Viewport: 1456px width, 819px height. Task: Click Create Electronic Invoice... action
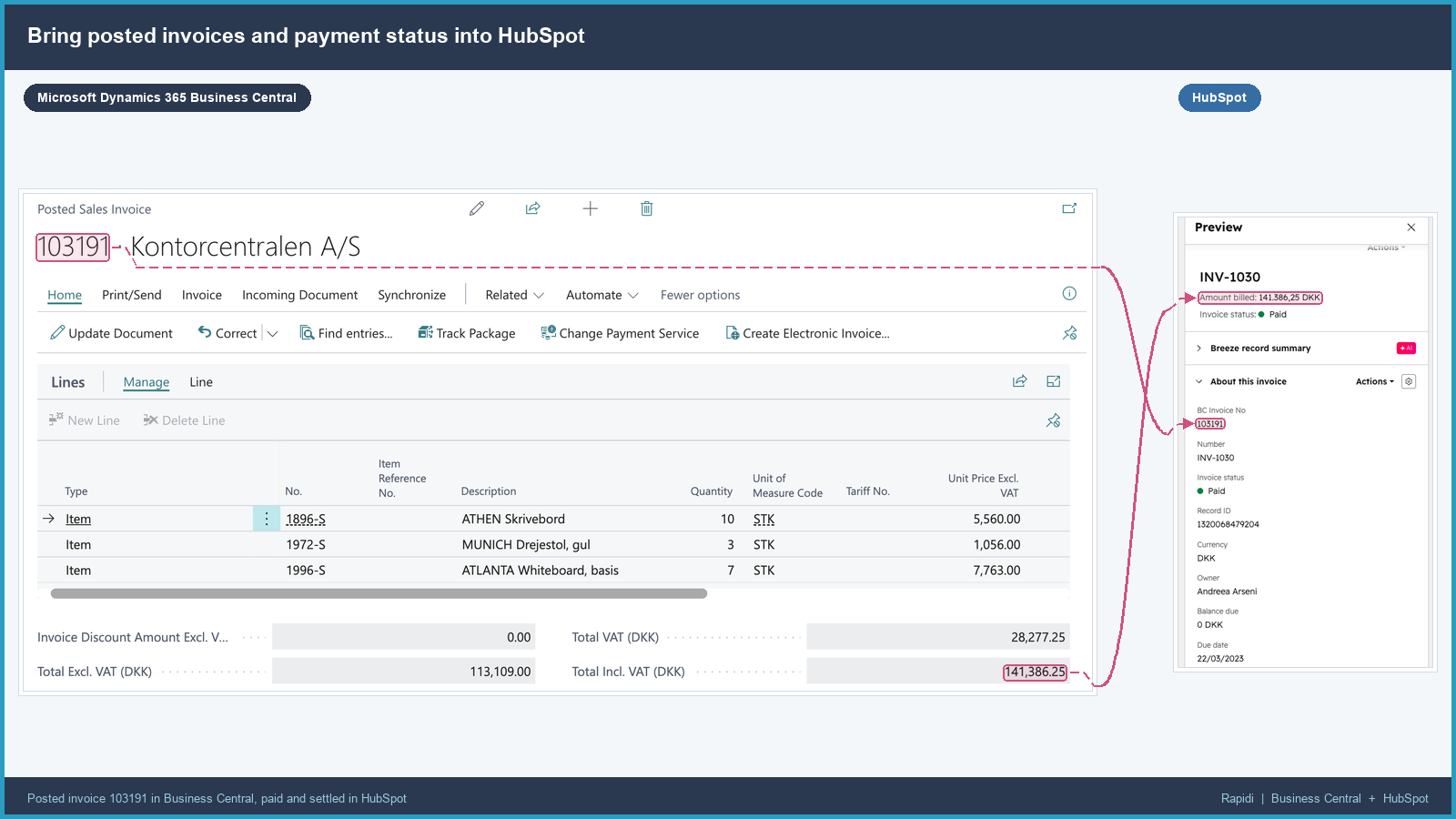[807, 333]
